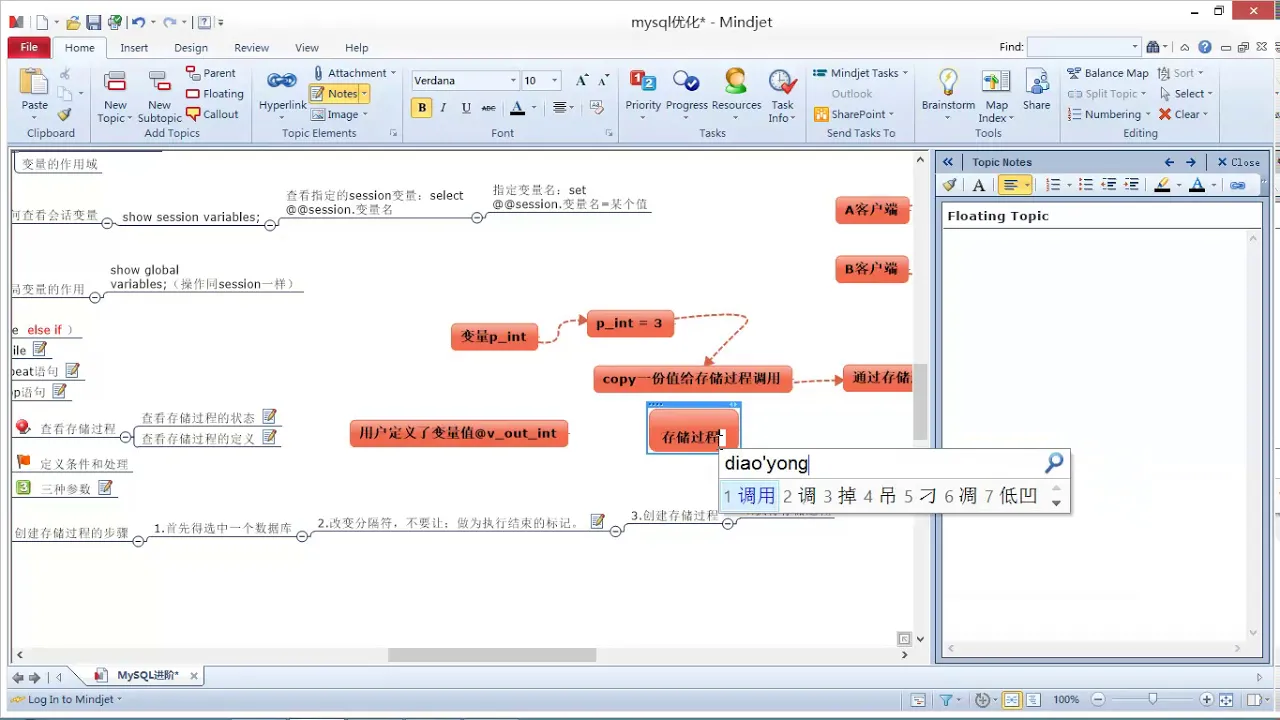This screenshot has height=720, width=1280.
Task: Click the New Topic icon
Action: point(115,83)
